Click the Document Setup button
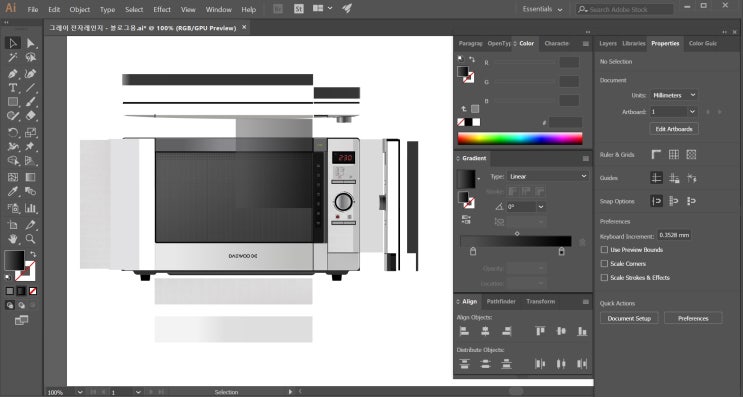Screen dimensions: 743x397 click(x=629, y=318)
